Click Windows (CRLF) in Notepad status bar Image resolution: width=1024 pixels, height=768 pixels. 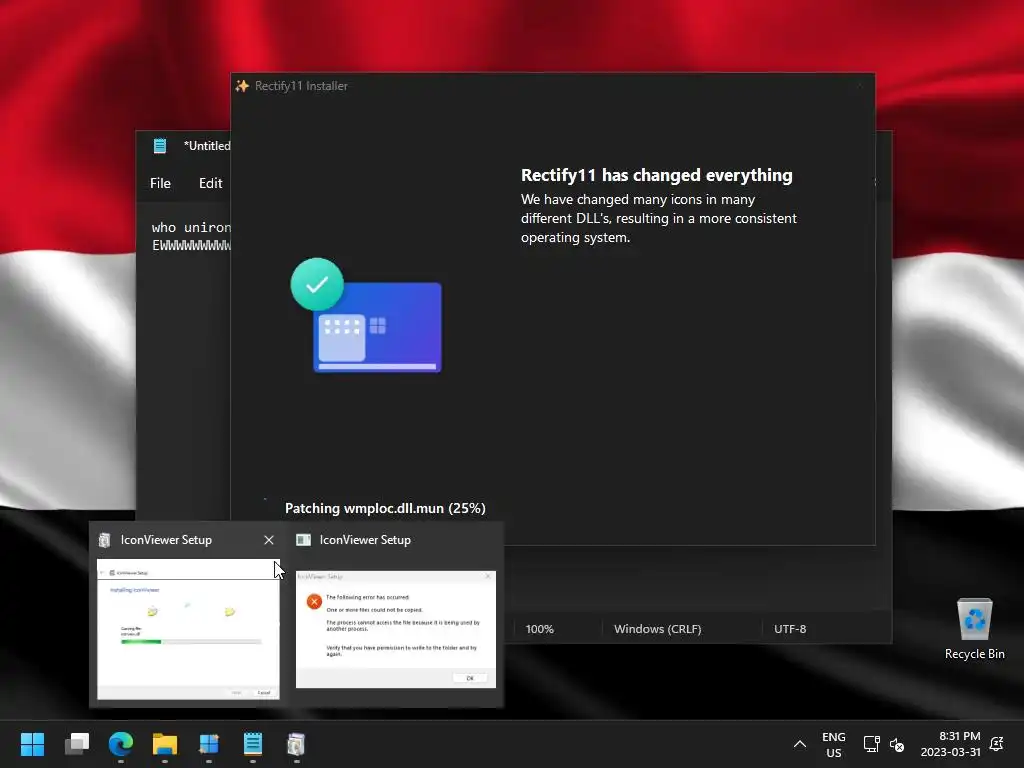tap(658, 629)
